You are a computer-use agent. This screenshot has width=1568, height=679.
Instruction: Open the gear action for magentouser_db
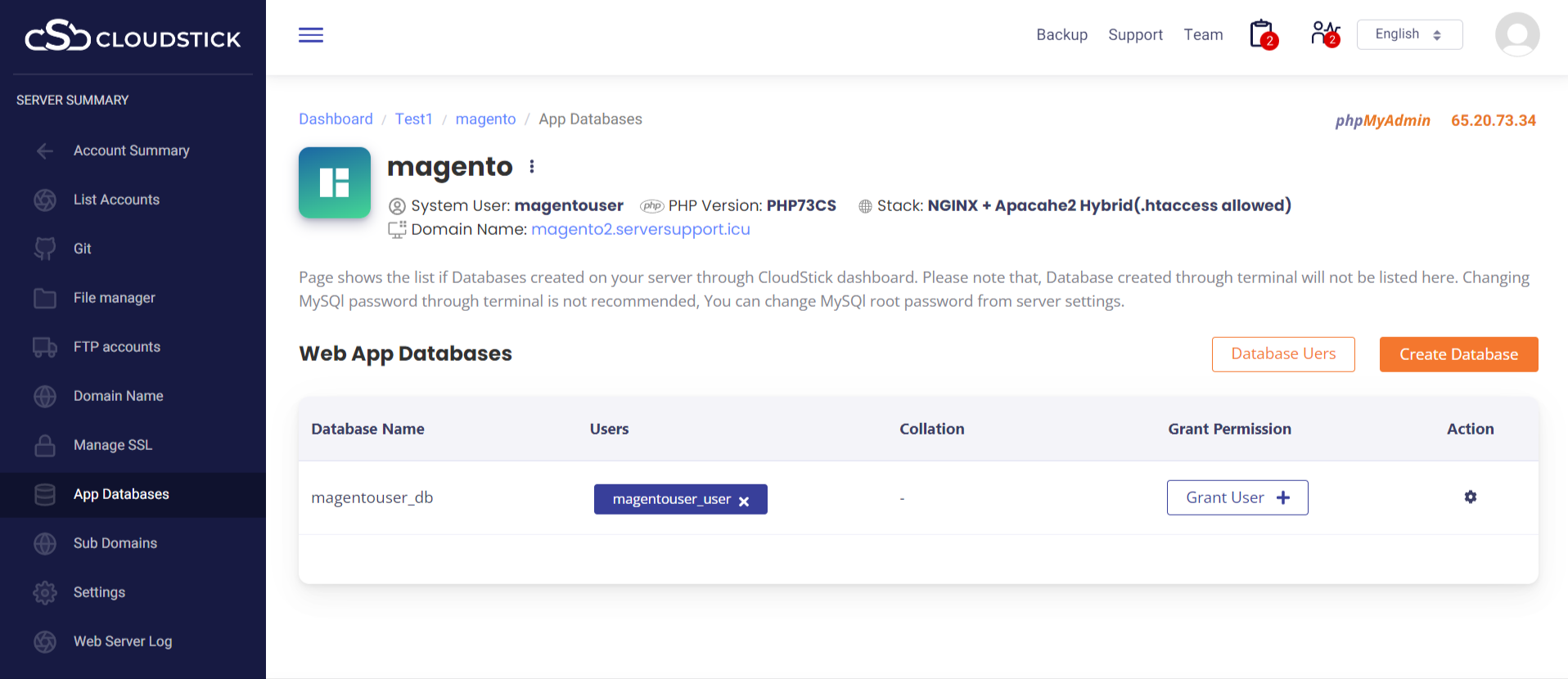(1470, 497)
